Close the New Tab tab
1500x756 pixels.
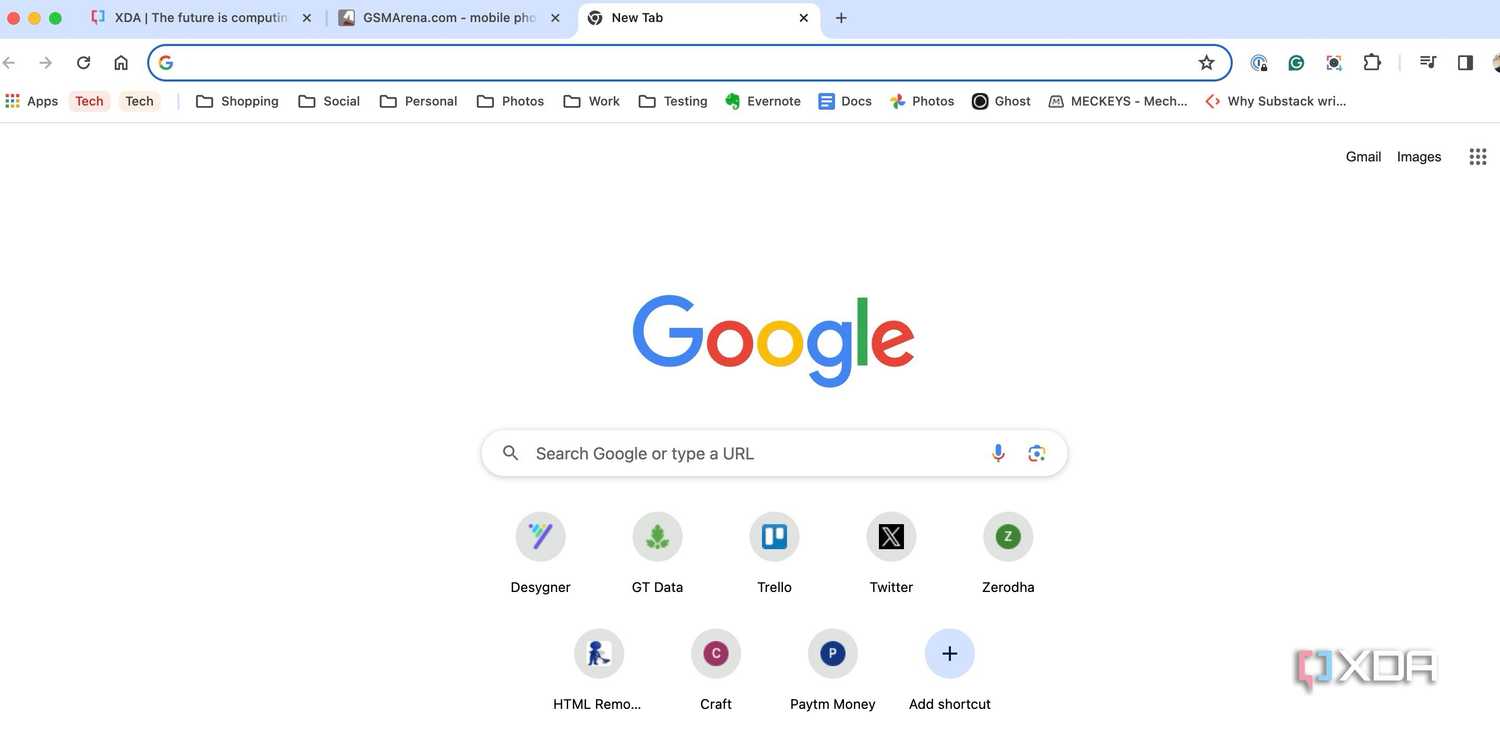pos(804,18)
